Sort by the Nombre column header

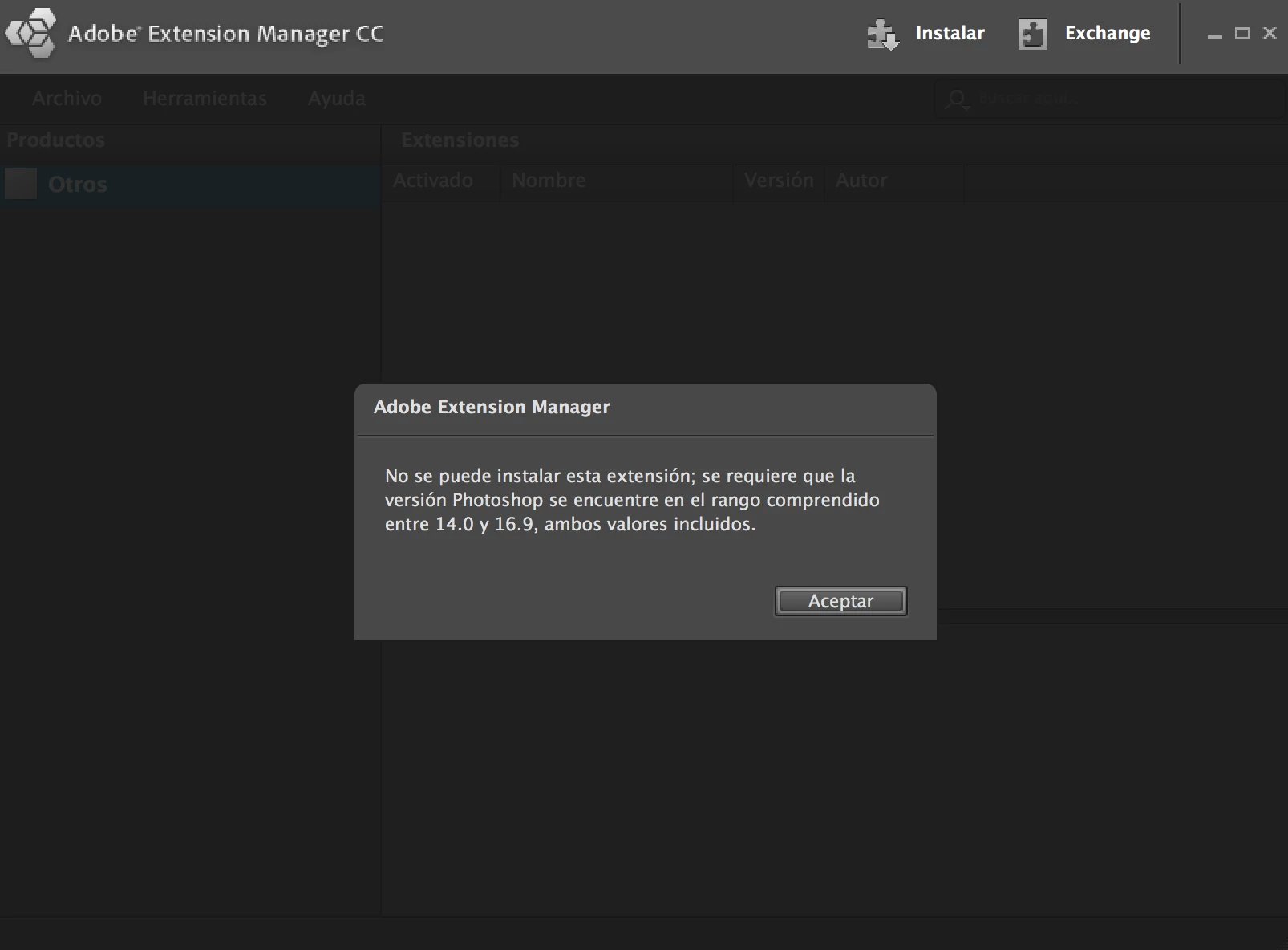[616, 181]
